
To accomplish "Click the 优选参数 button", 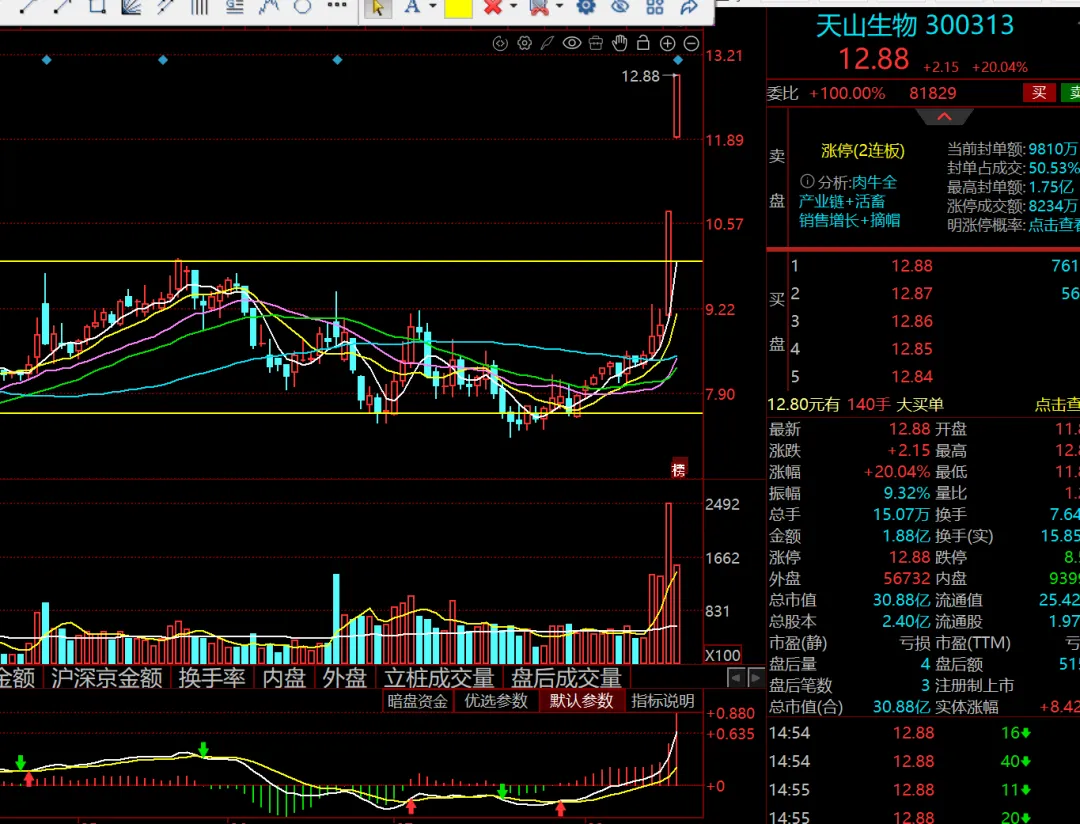I will click(496, 701).
